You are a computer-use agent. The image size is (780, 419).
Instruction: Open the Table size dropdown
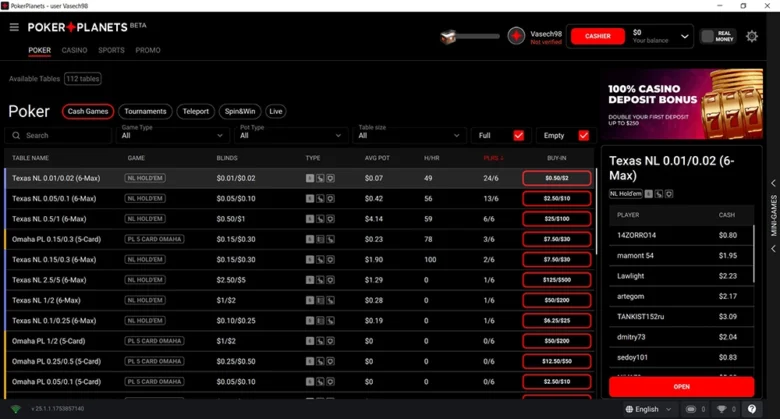[409, 135]
